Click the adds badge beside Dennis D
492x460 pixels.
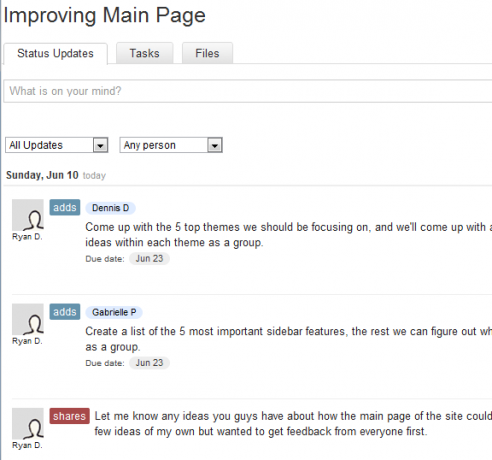(65, 207)
